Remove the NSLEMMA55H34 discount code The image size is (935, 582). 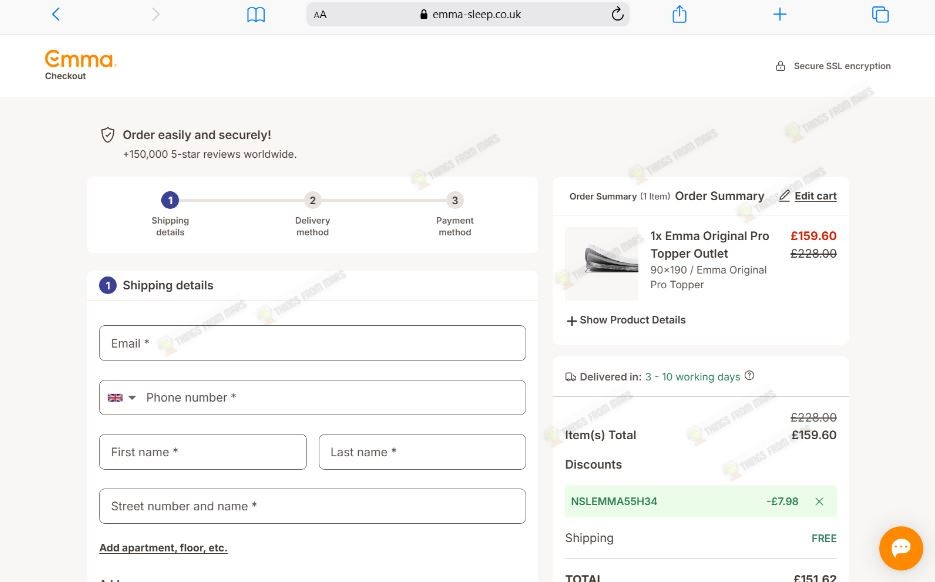[x=819, y=501]
